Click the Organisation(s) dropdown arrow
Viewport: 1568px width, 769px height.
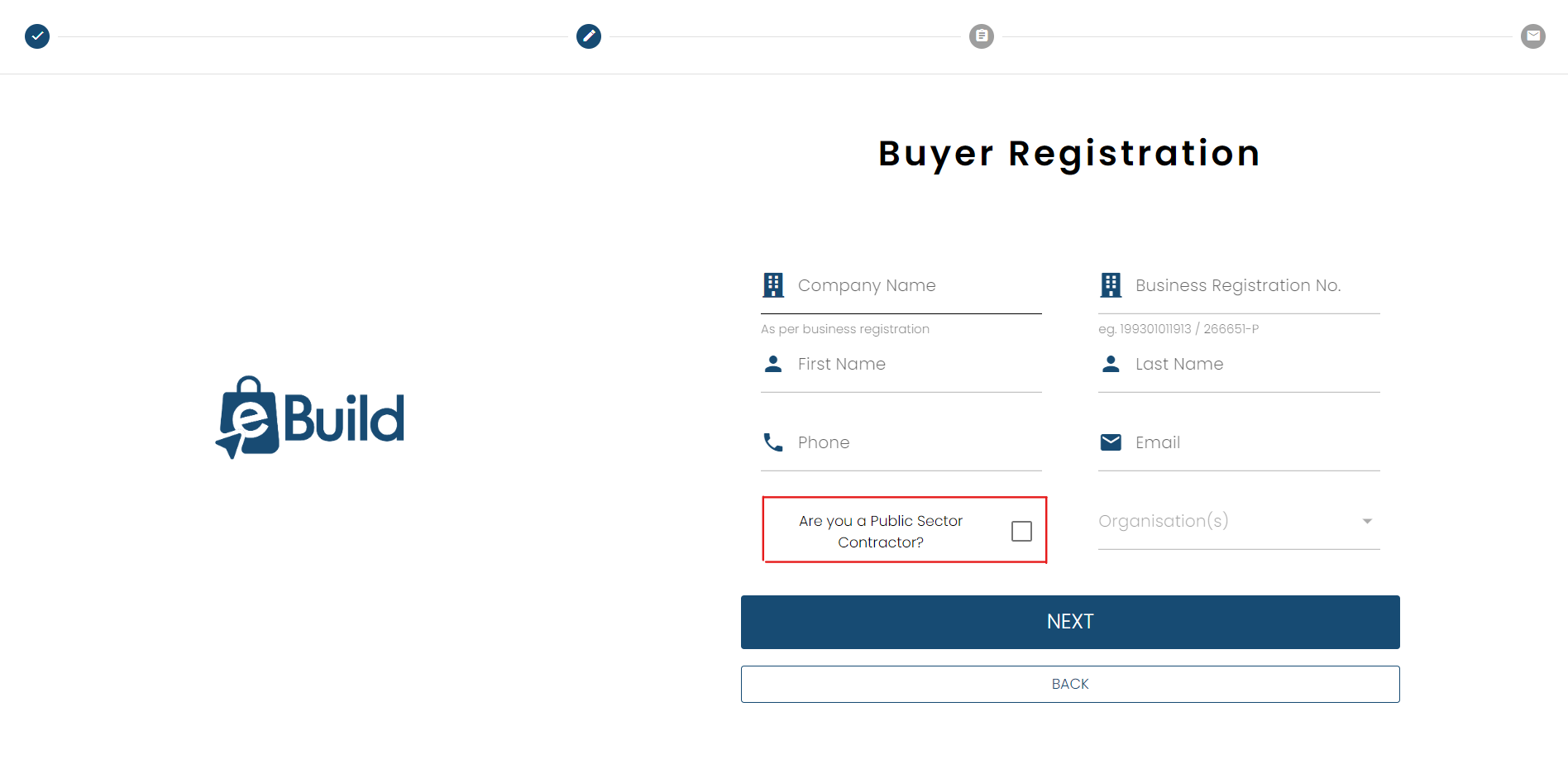tap(1367, 521)
